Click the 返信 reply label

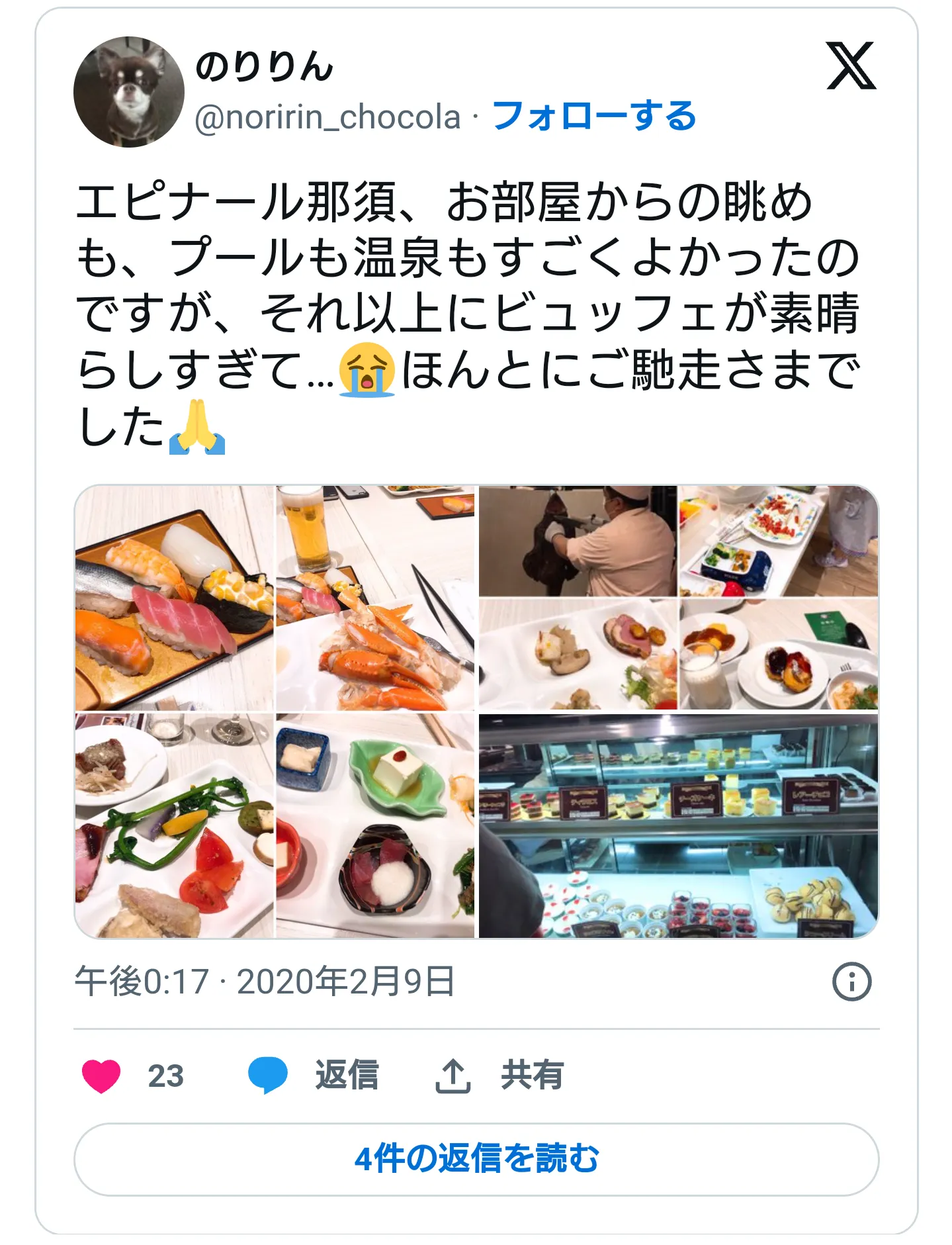coord(347,1076)
